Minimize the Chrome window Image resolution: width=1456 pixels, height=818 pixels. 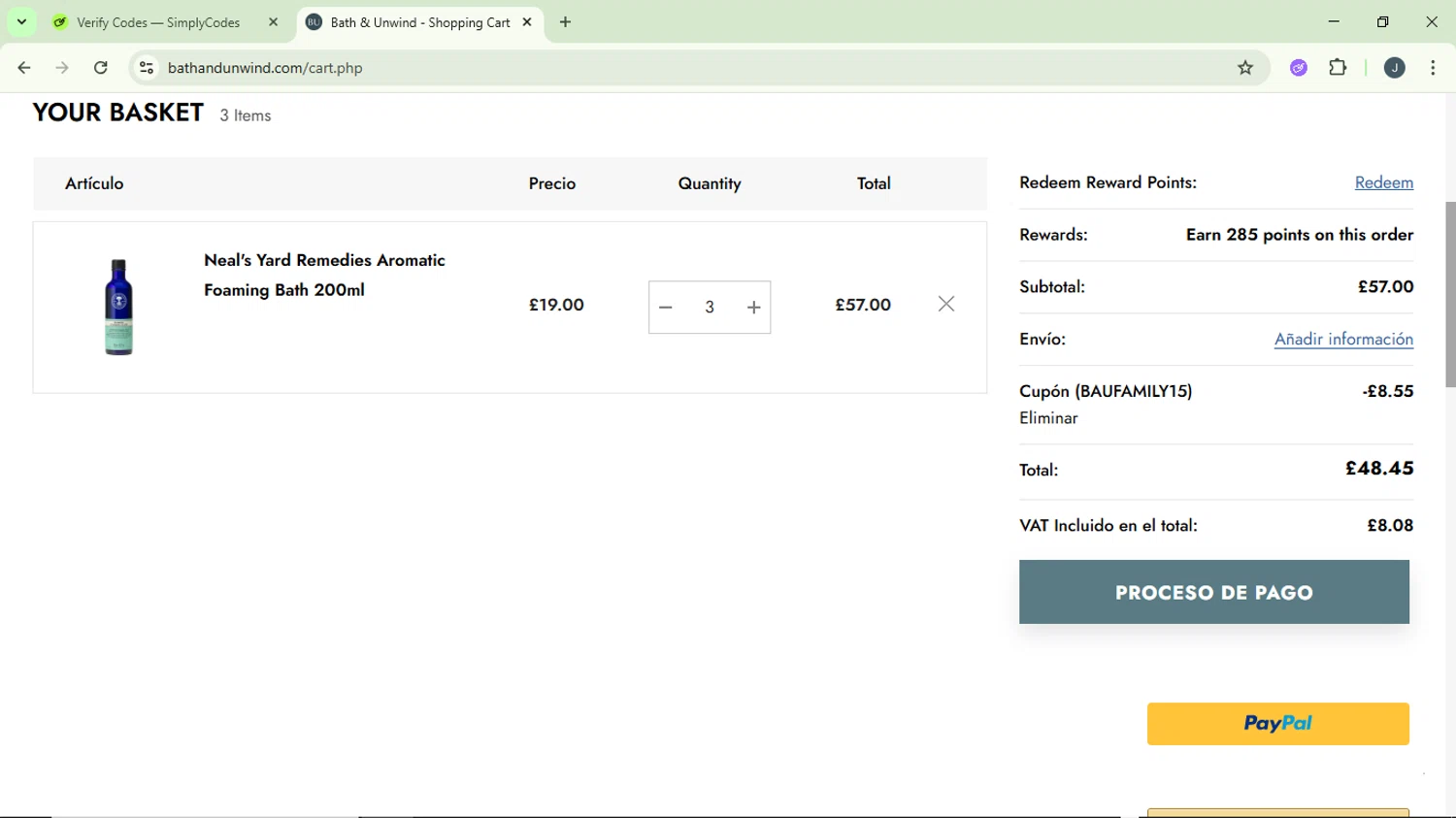(1334, 21)
